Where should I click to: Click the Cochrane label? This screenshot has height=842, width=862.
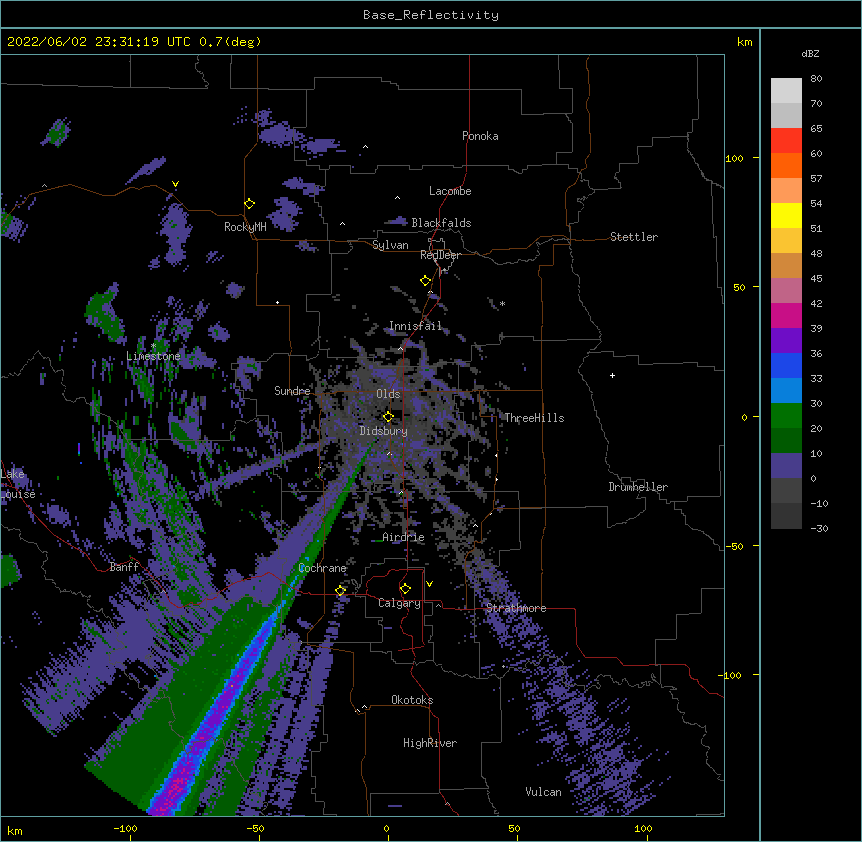(x=323, y=568)
